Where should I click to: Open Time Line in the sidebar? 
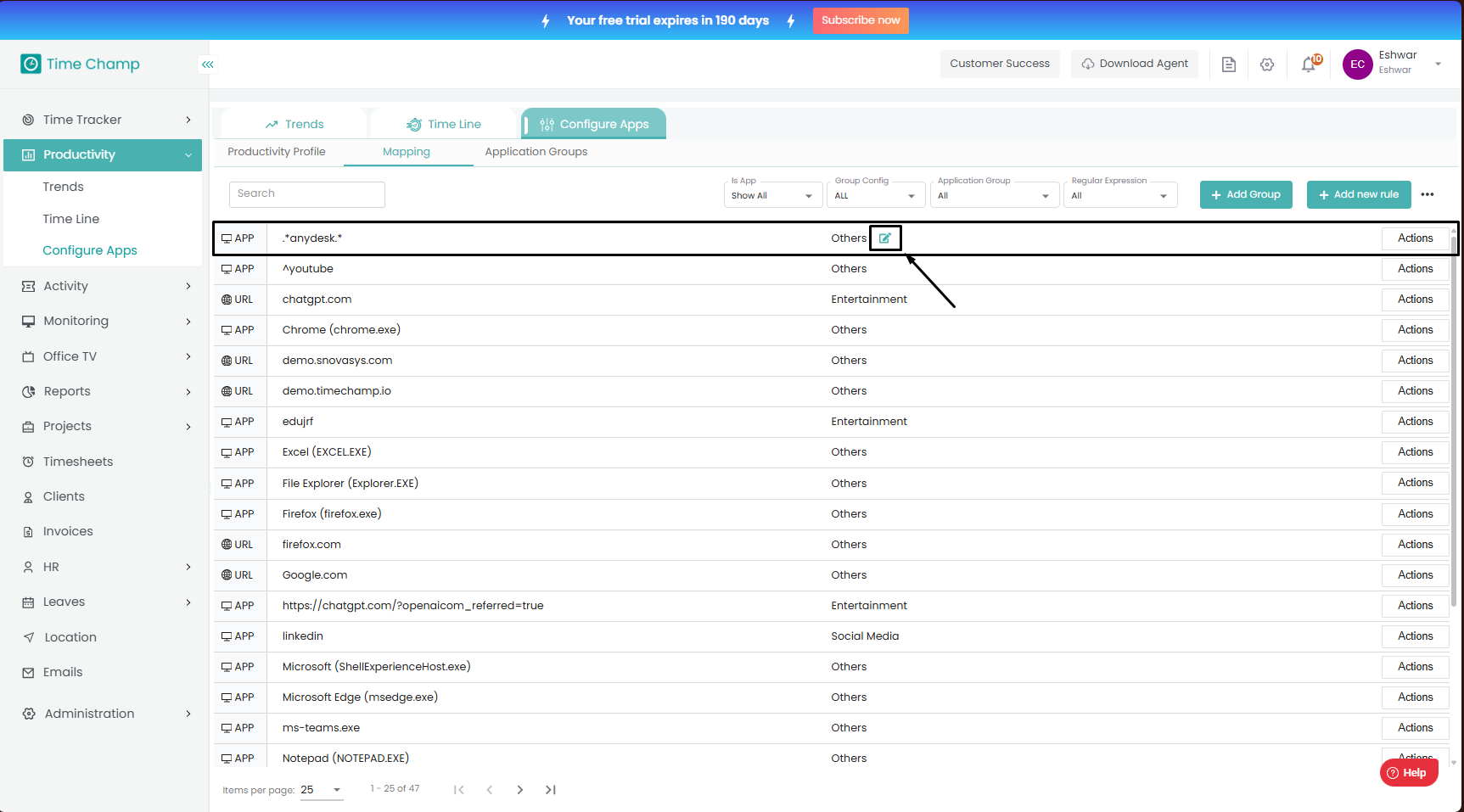point(71,219)
